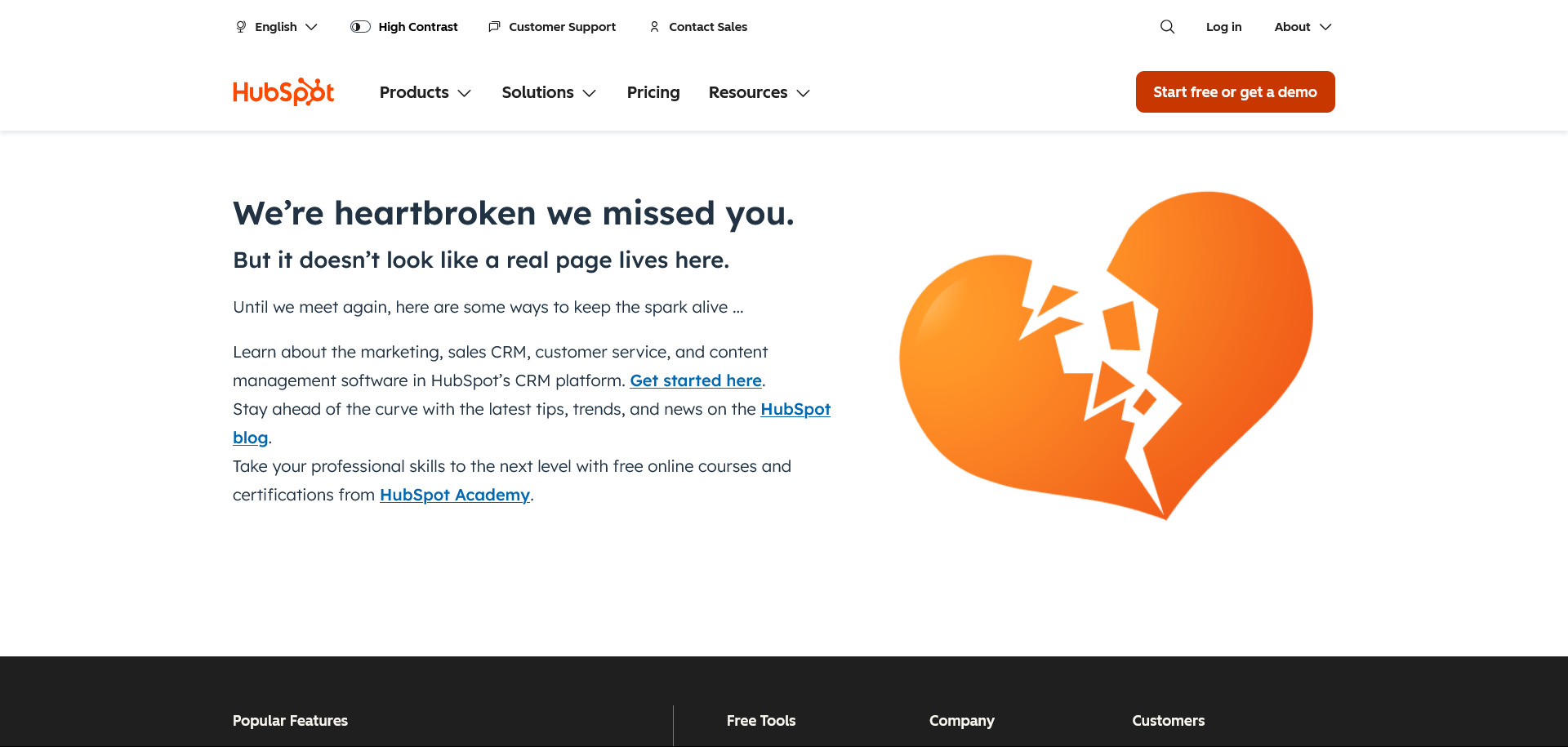The width and height of the screenshot is (1568, 747).
Task: Click the globe icon next to English
Action: (240, 26)
